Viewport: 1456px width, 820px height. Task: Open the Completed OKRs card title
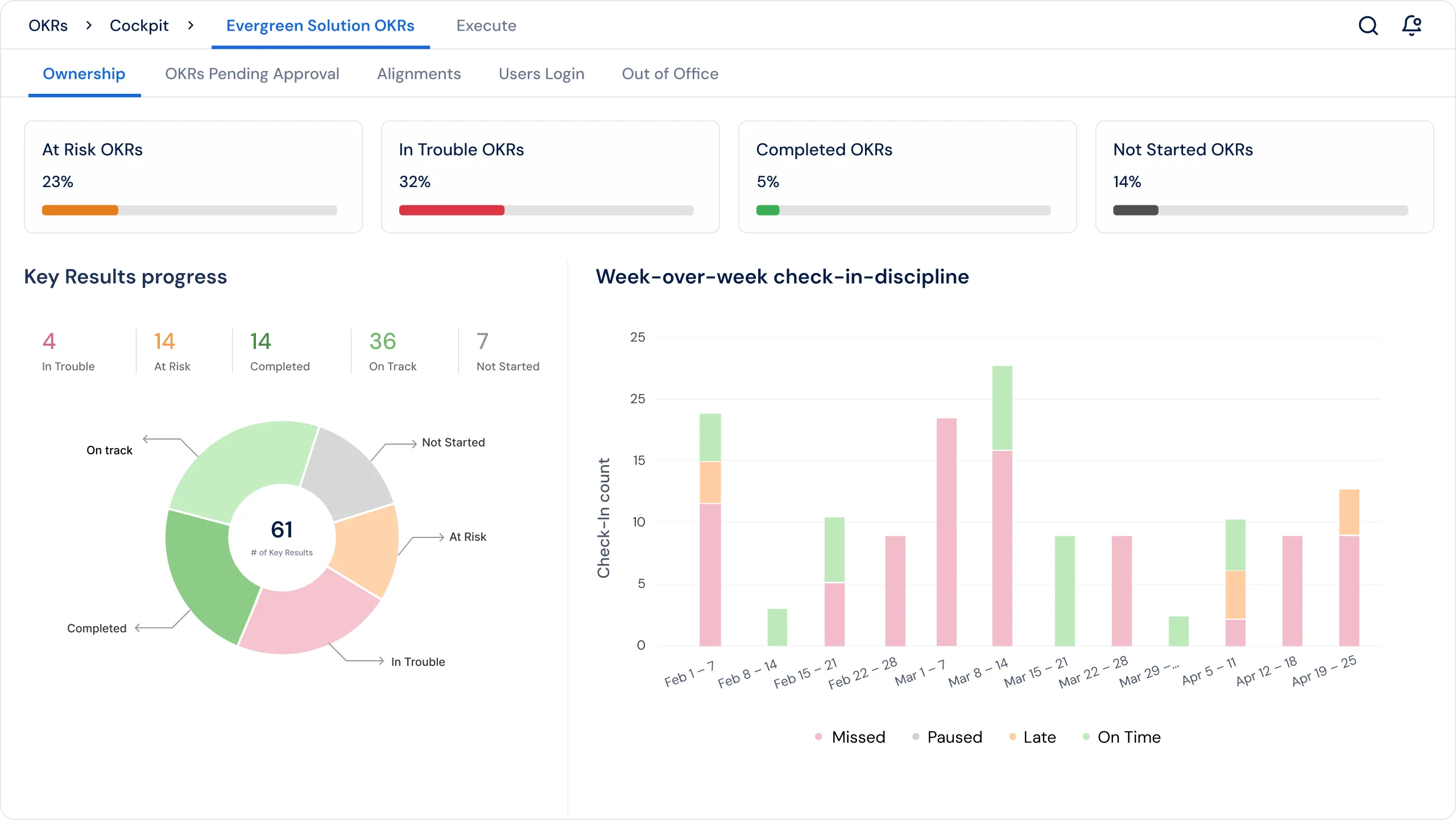tap(824, 150)
